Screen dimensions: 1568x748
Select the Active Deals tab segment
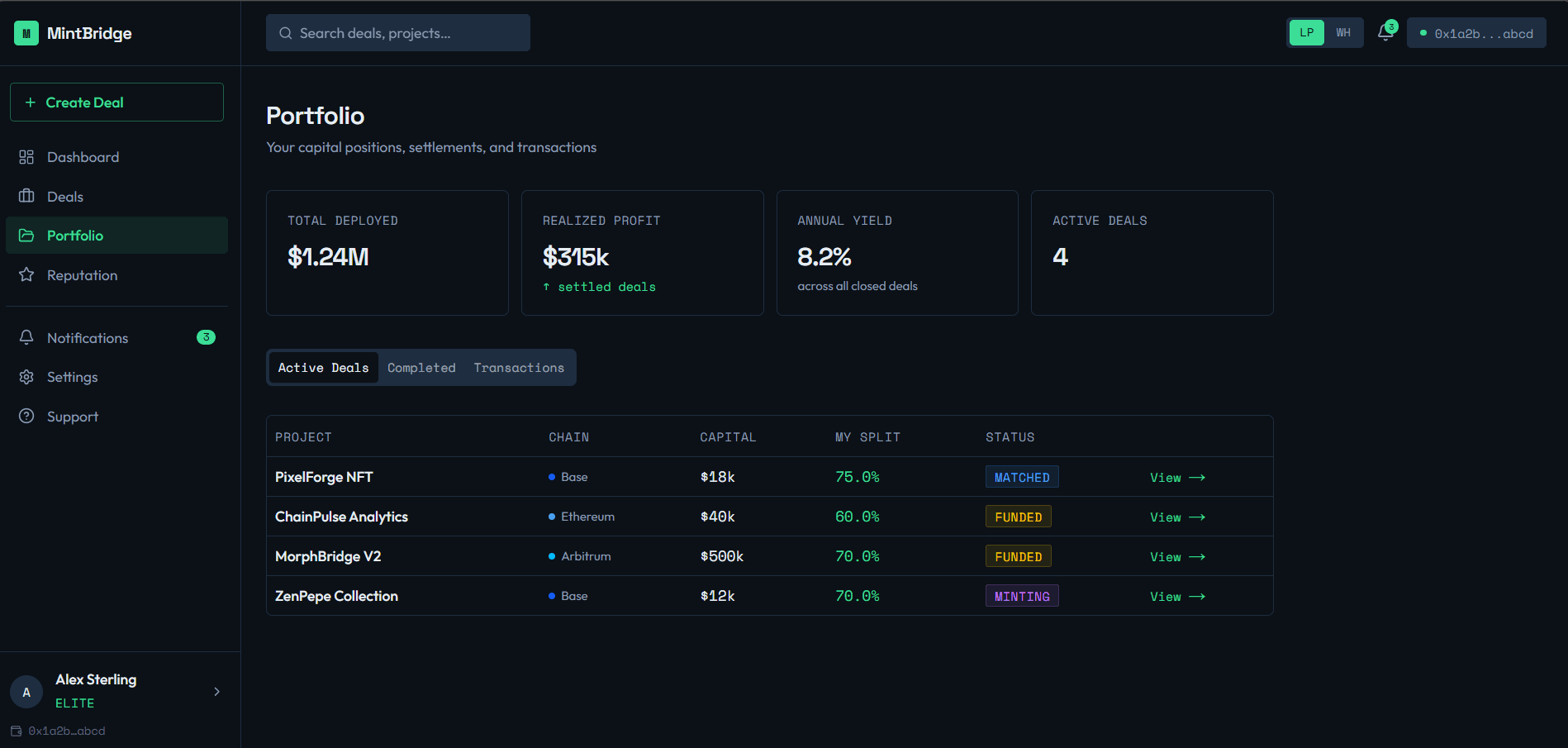coord(323,367)
